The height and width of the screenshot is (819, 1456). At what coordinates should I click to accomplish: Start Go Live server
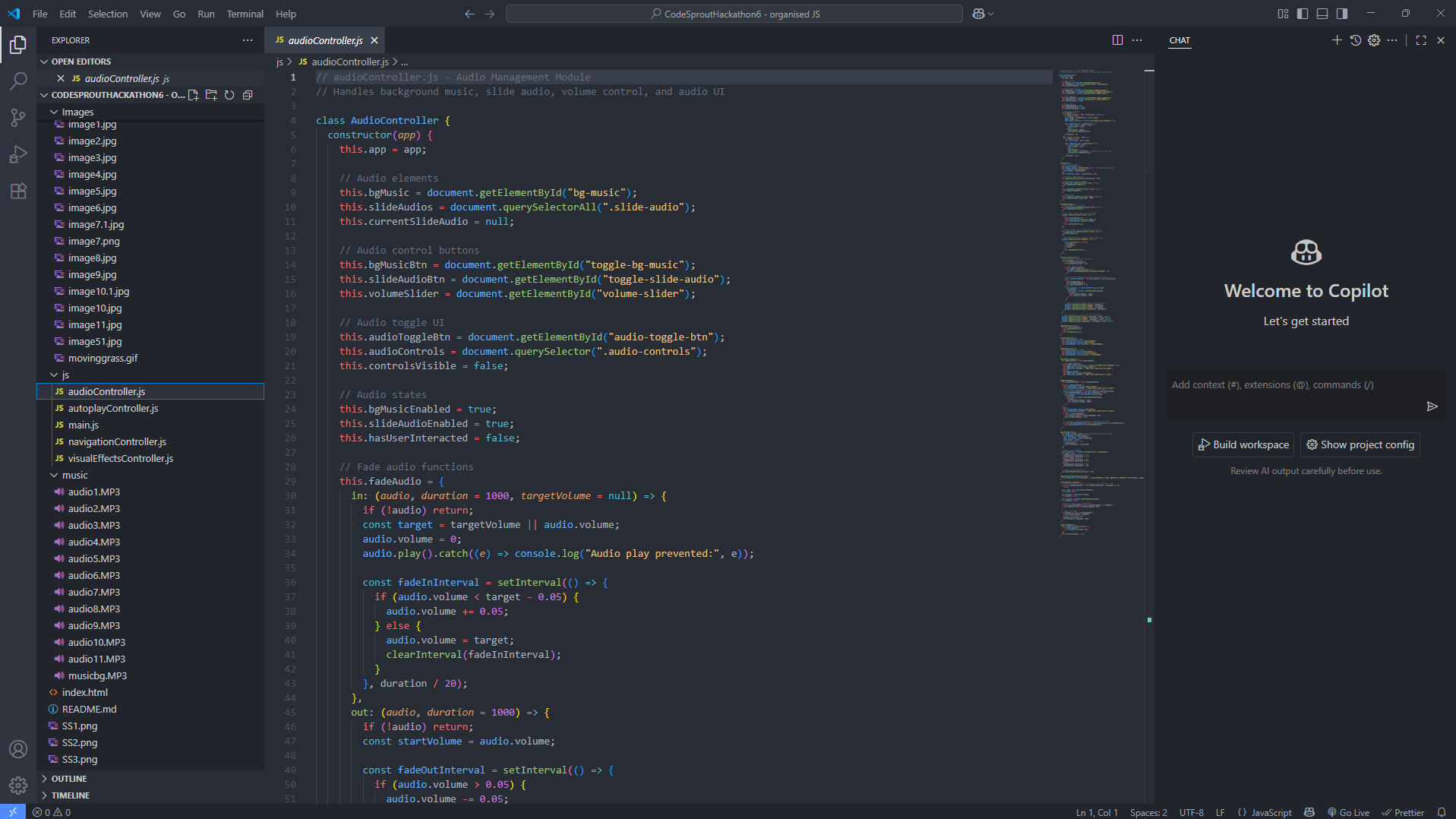1348,812
